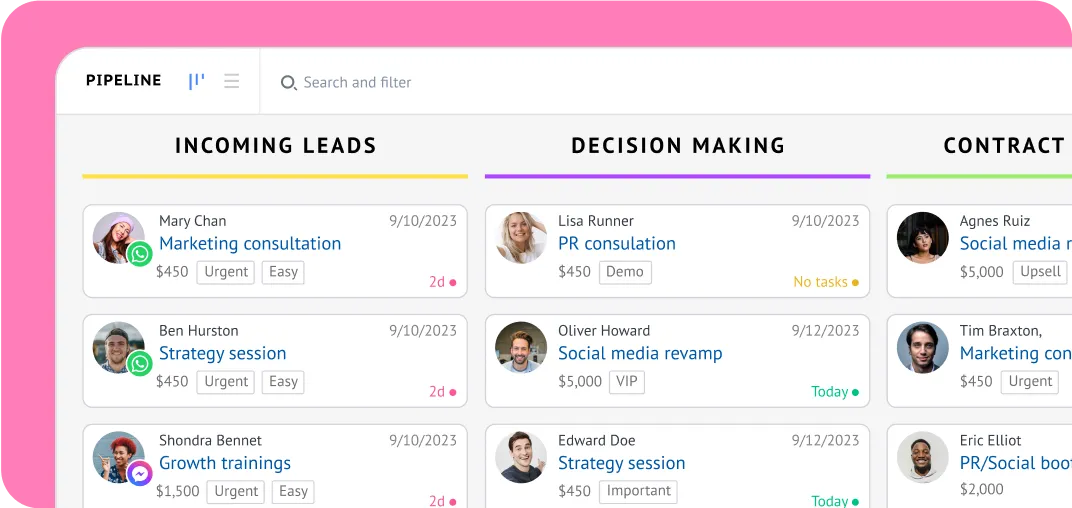Click the search magnifier icon
Screen dimensions: 1072x508
point(288,83)
